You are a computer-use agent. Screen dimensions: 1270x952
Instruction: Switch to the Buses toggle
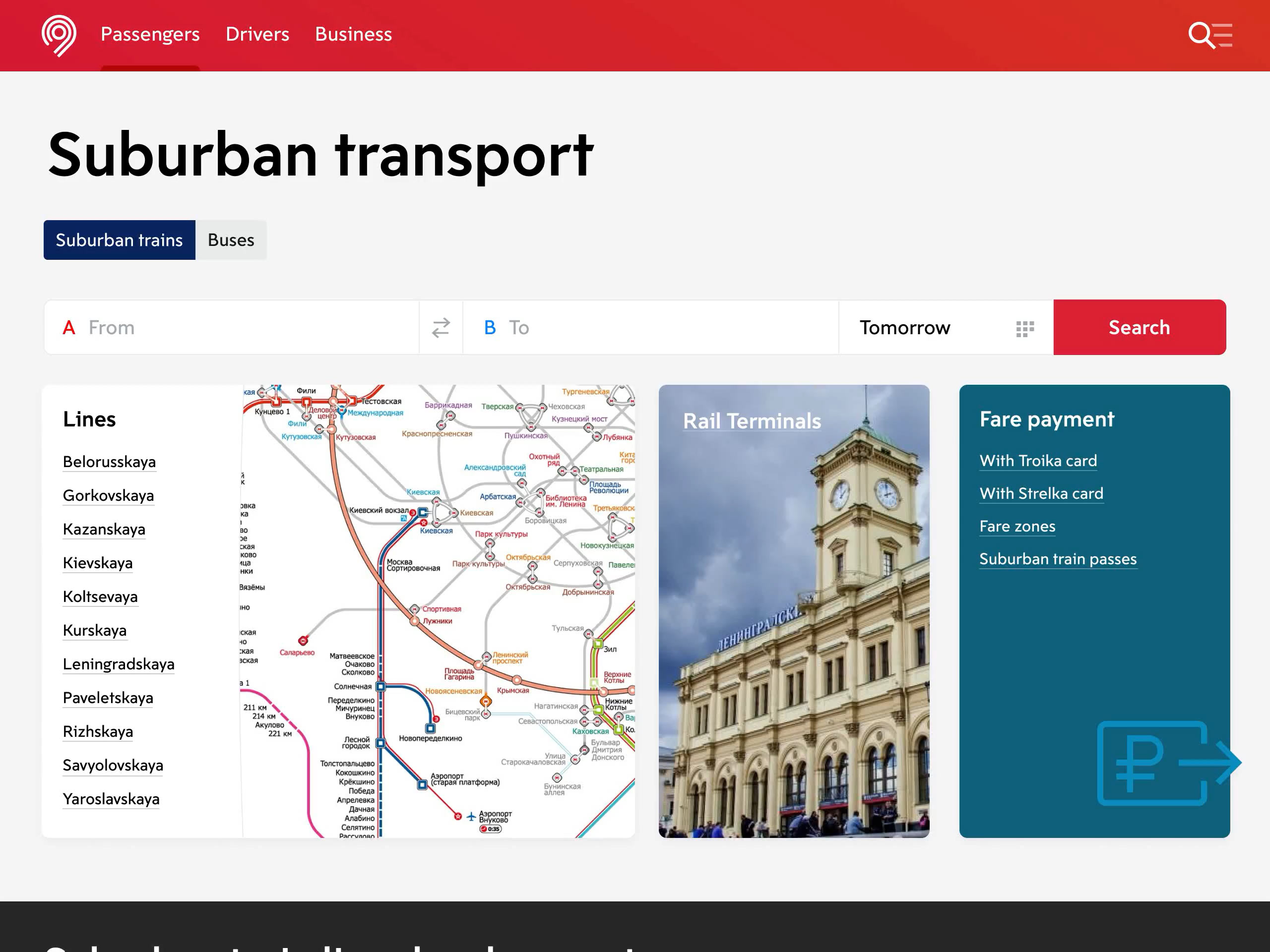[231, 240]
